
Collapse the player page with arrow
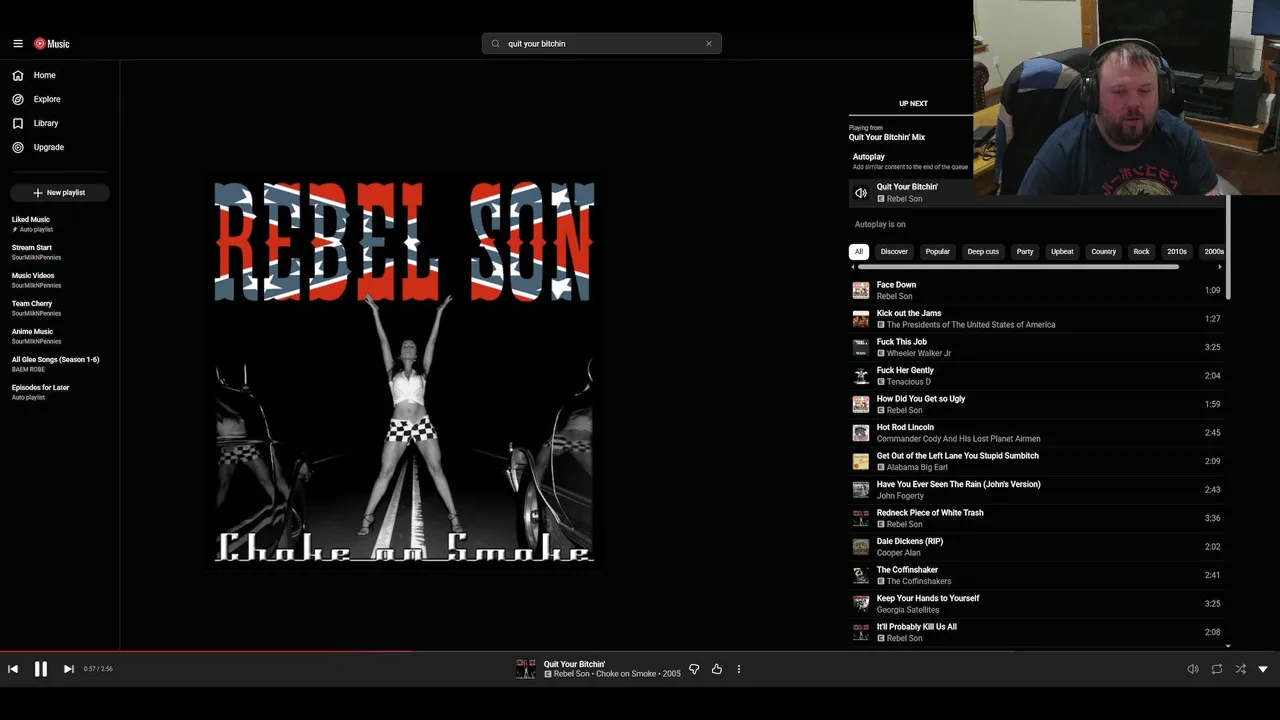click(1263, 669)
